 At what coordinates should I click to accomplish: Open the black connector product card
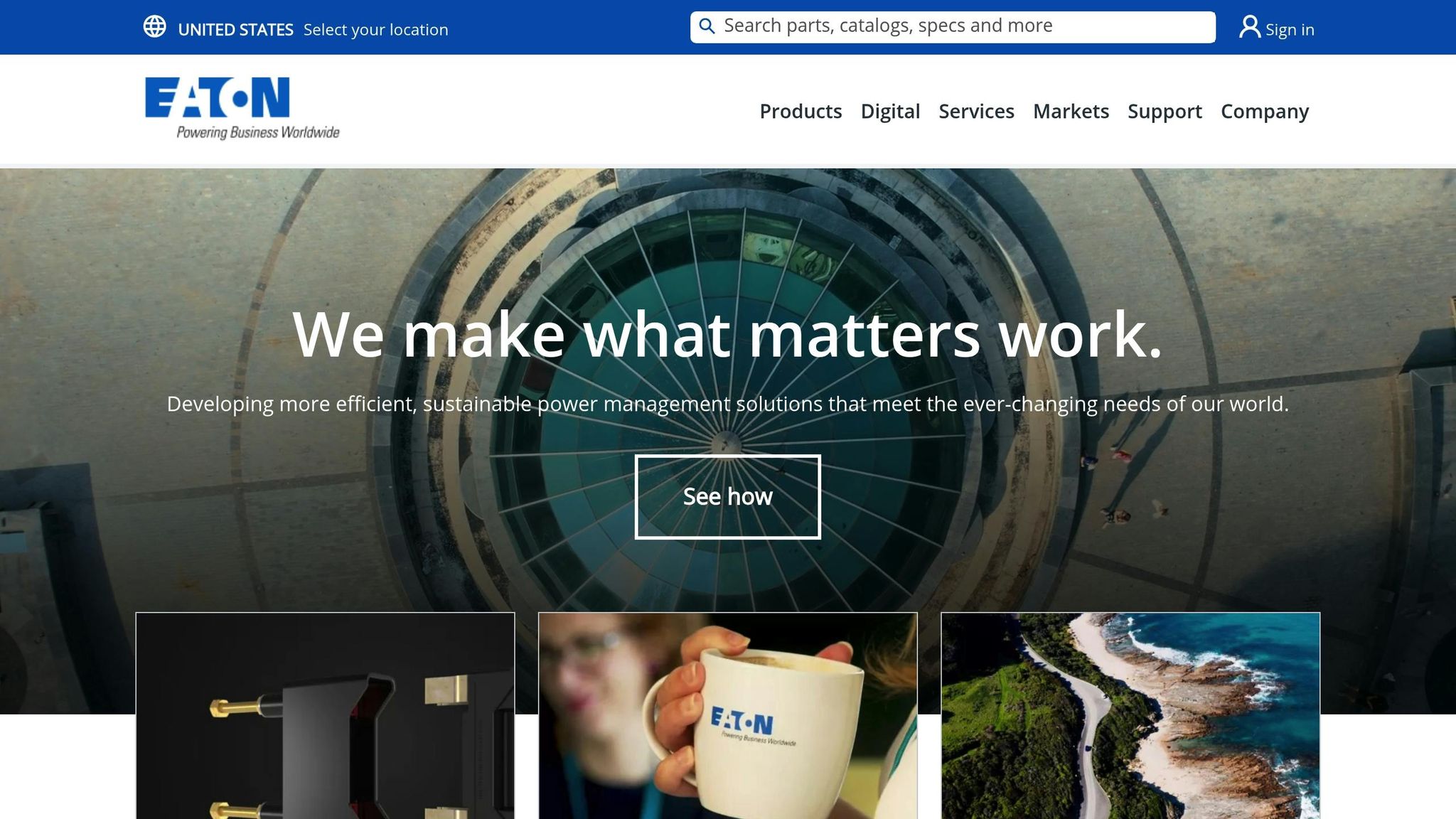click(325, 715)
